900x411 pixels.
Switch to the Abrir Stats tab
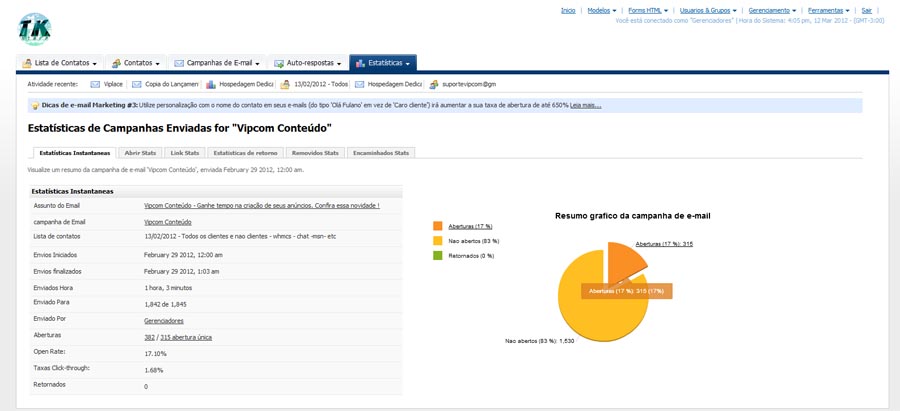pyautogui.click(x=140, y=153)
